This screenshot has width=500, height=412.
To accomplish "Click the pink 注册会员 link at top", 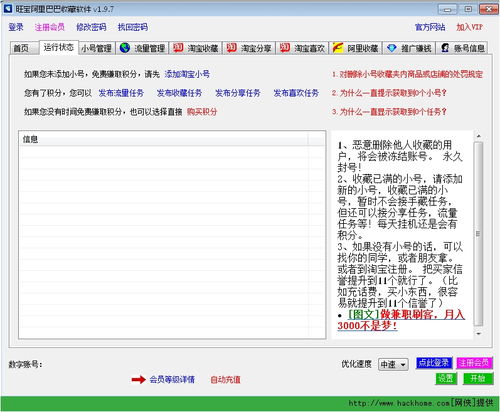I will [x=50, y=27].
